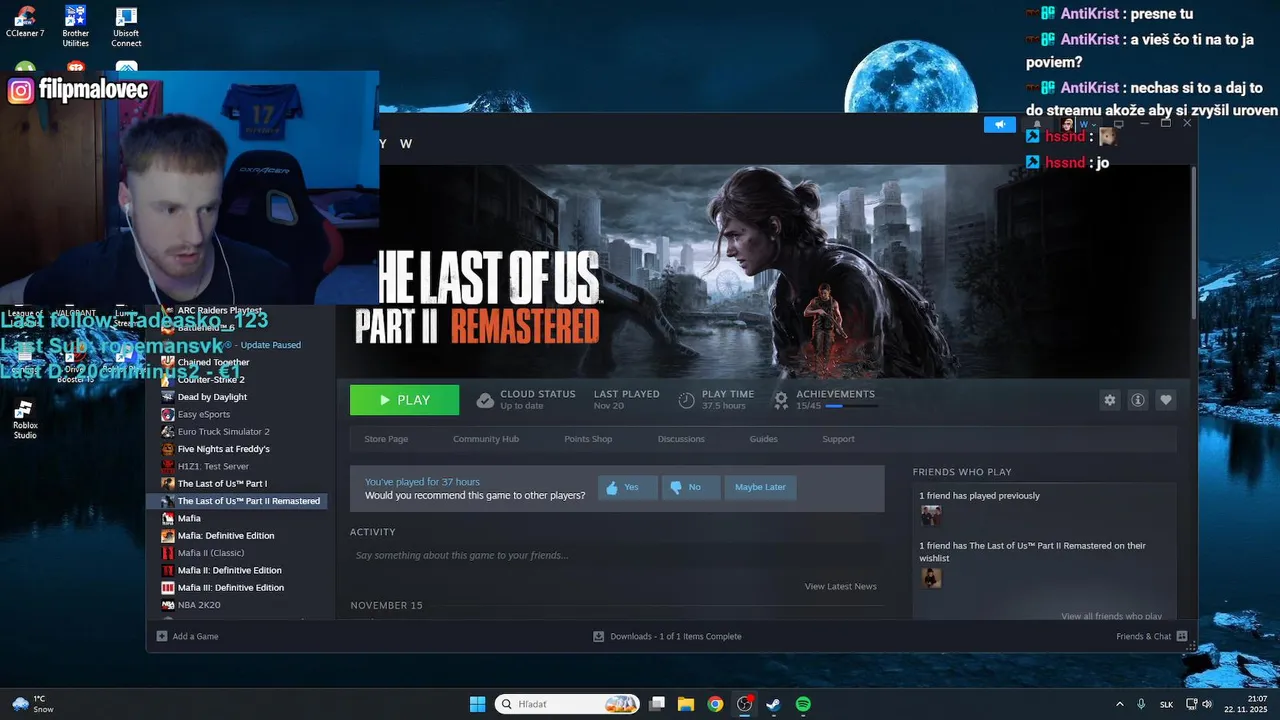This screenshot has width=1280, height=720.
Task: Open the game info icon
Action: (1137, 400)
